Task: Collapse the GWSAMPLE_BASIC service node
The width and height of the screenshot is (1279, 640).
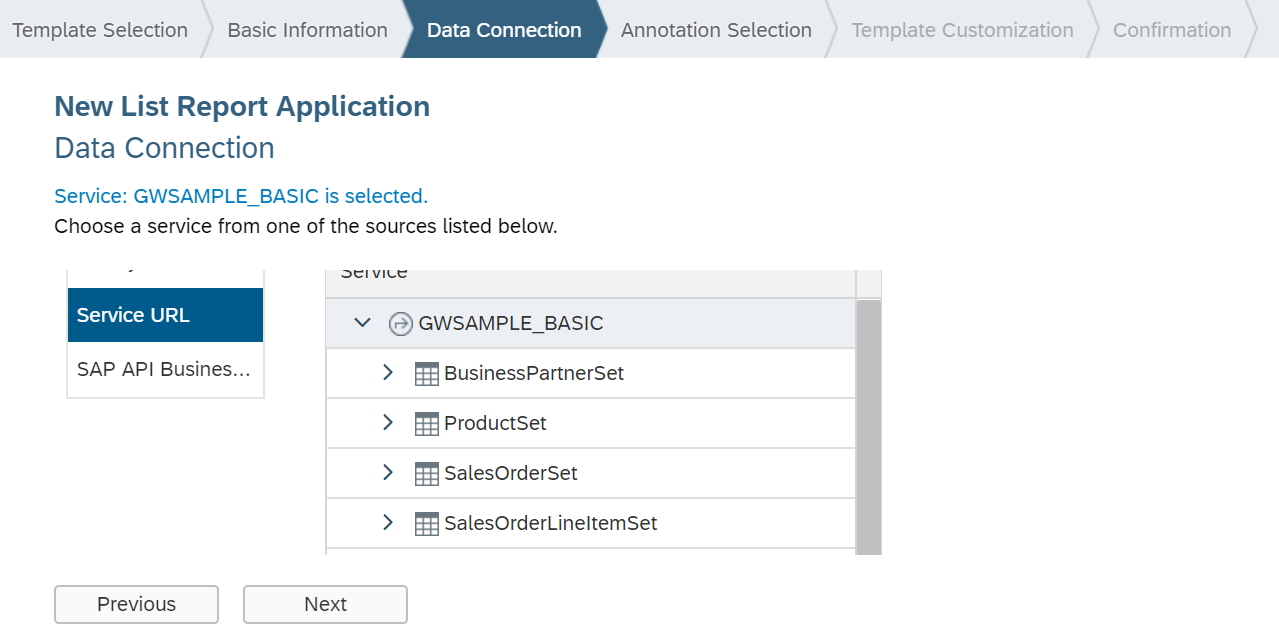Action: click(x=363, y=323)
